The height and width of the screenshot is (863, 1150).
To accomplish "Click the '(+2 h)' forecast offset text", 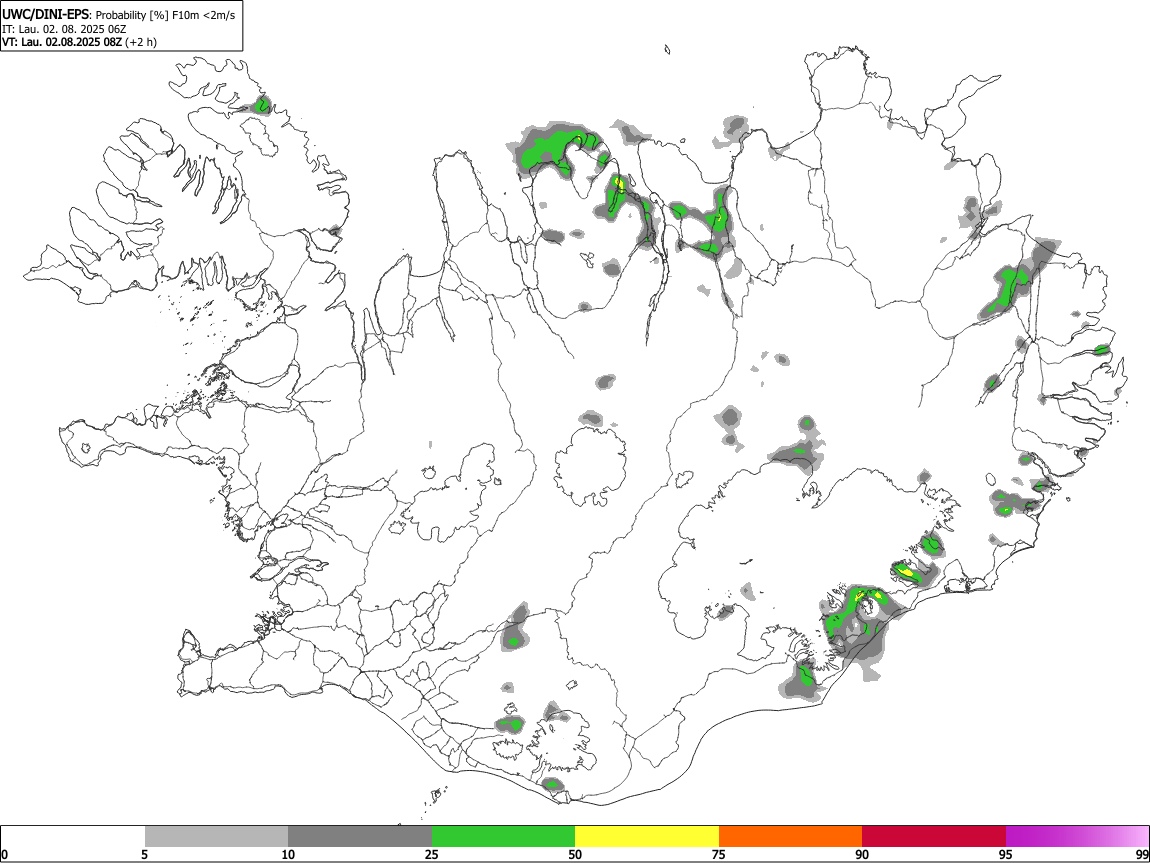I will pyautogui.click(x=141, y=42).
